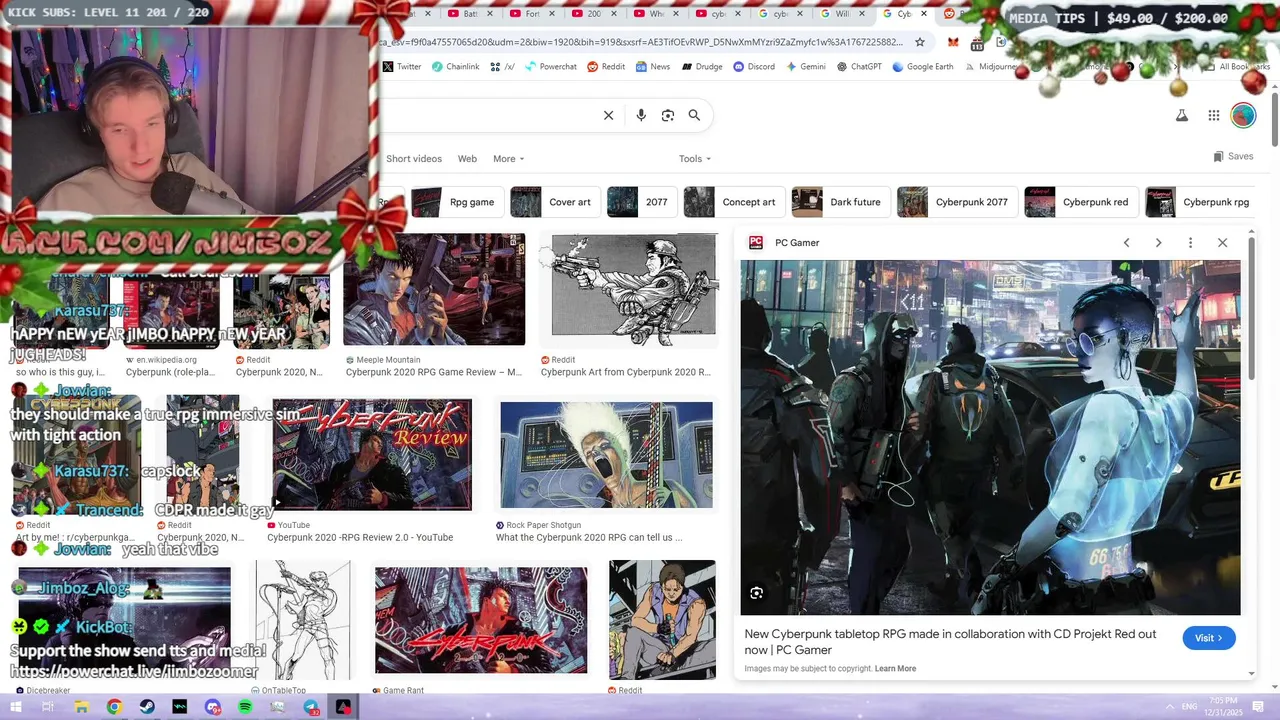Filter images by Cyberpunk 2077 chip
The width and height of the screenshot is (1280, 720).
point(955,202)
